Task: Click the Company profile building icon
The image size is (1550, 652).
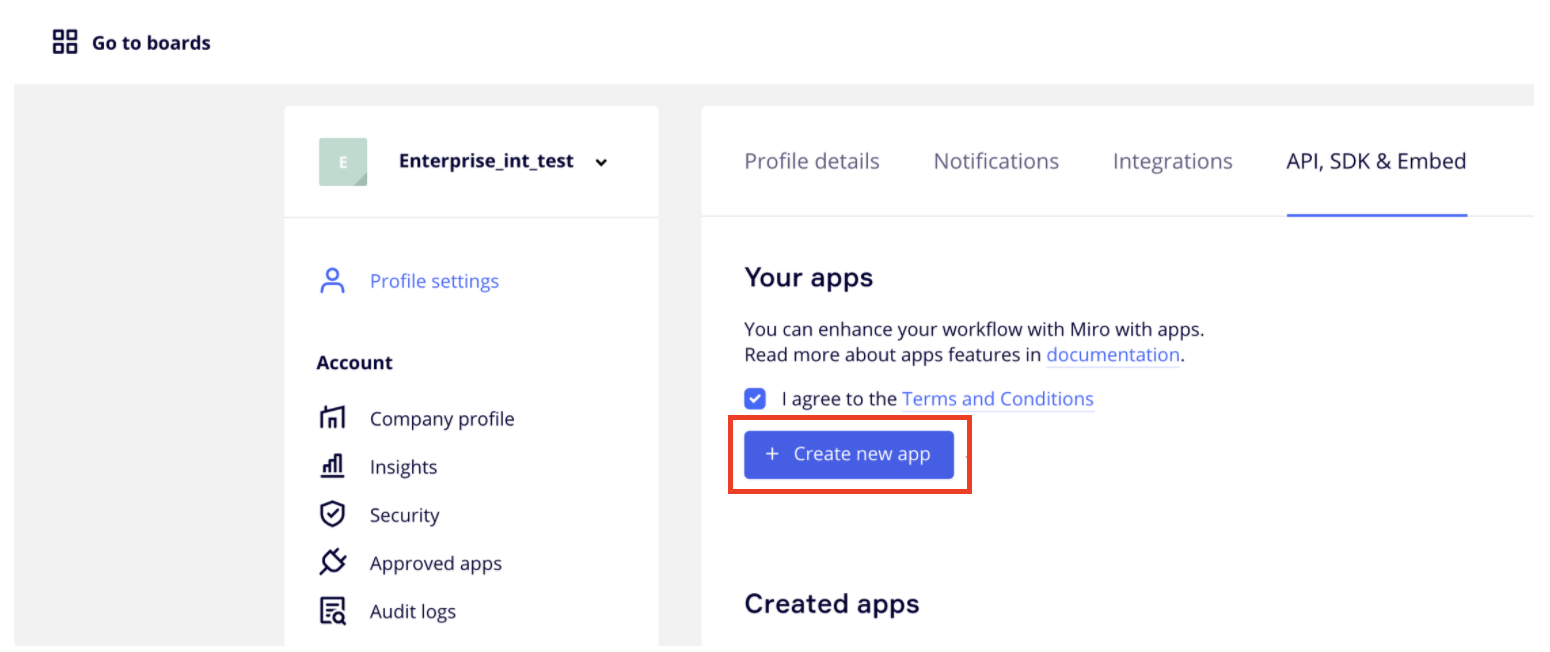Action: coord(332,418)
